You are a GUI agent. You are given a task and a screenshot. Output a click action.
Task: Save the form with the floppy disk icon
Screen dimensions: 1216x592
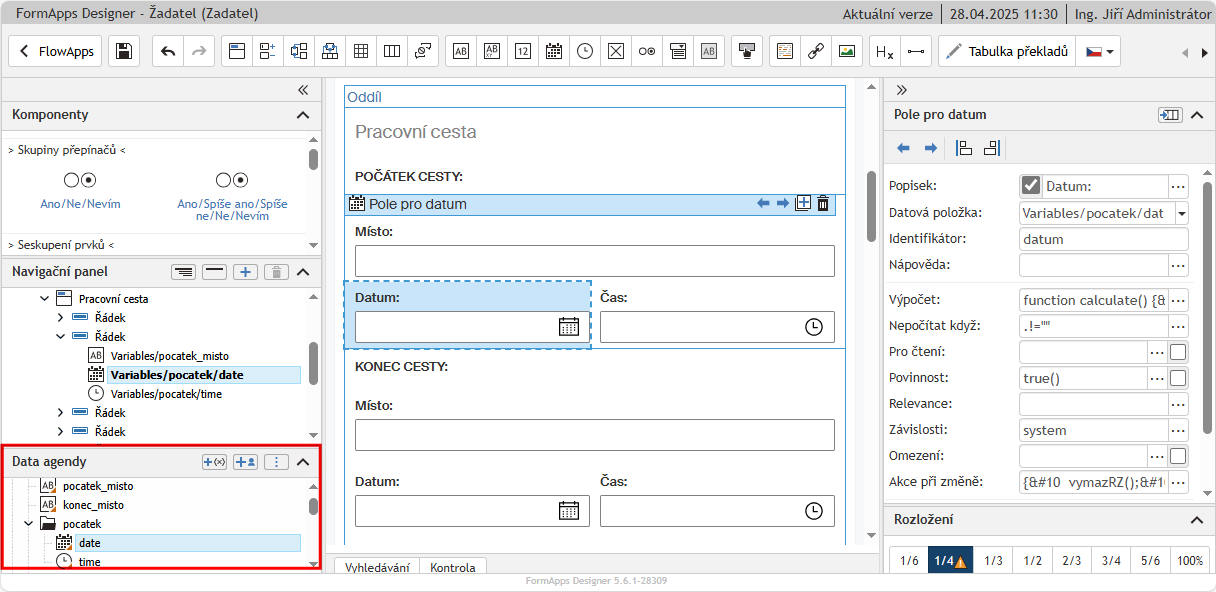pyautogui.click(x=123, y=51)
